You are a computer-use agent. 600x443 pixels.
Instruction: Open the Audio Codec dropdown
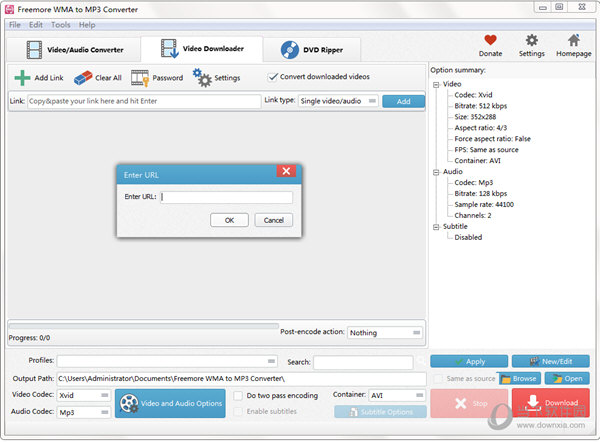(84, 412)
